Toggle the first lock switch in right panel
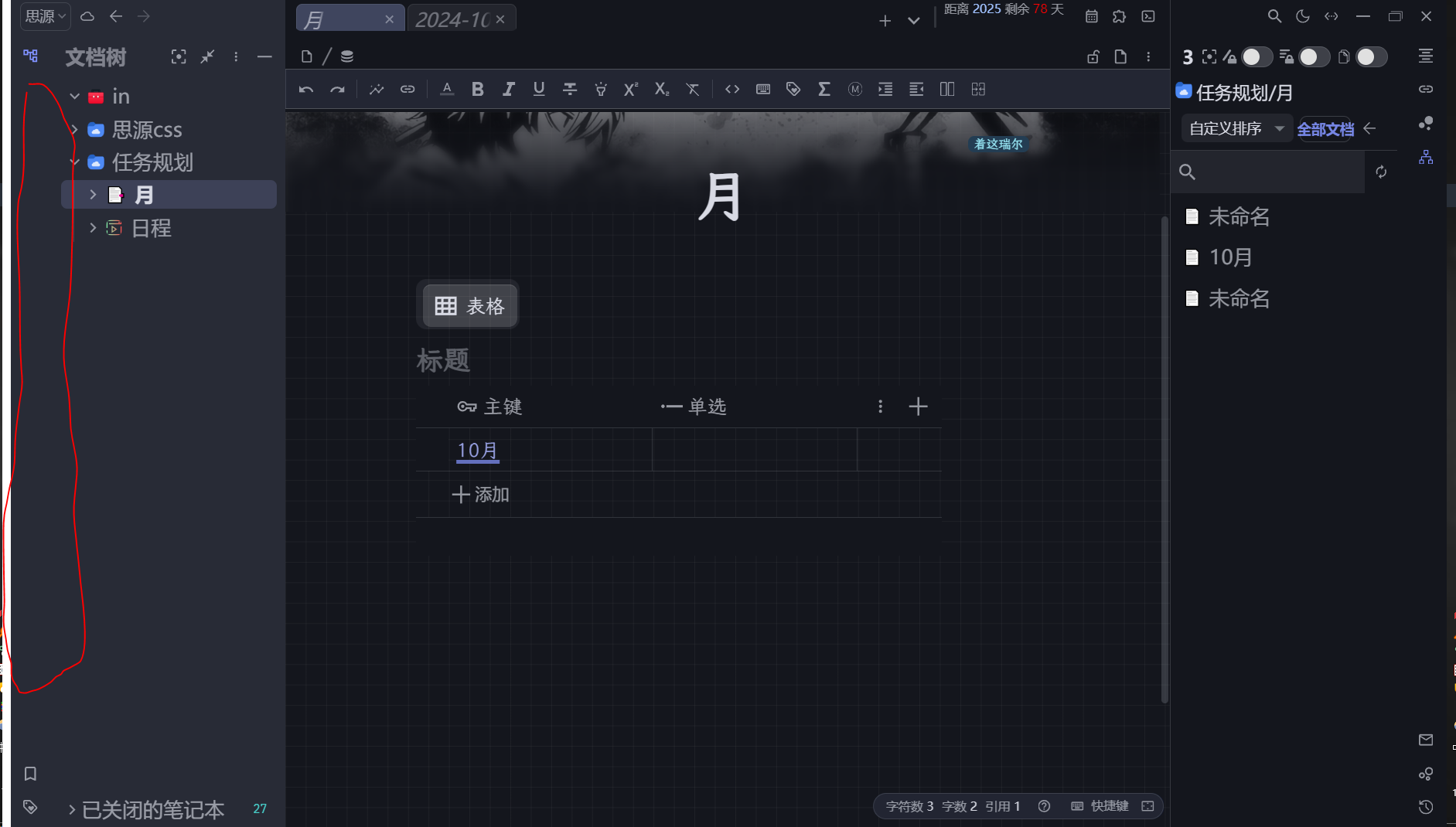 (x=1257, y=57)
